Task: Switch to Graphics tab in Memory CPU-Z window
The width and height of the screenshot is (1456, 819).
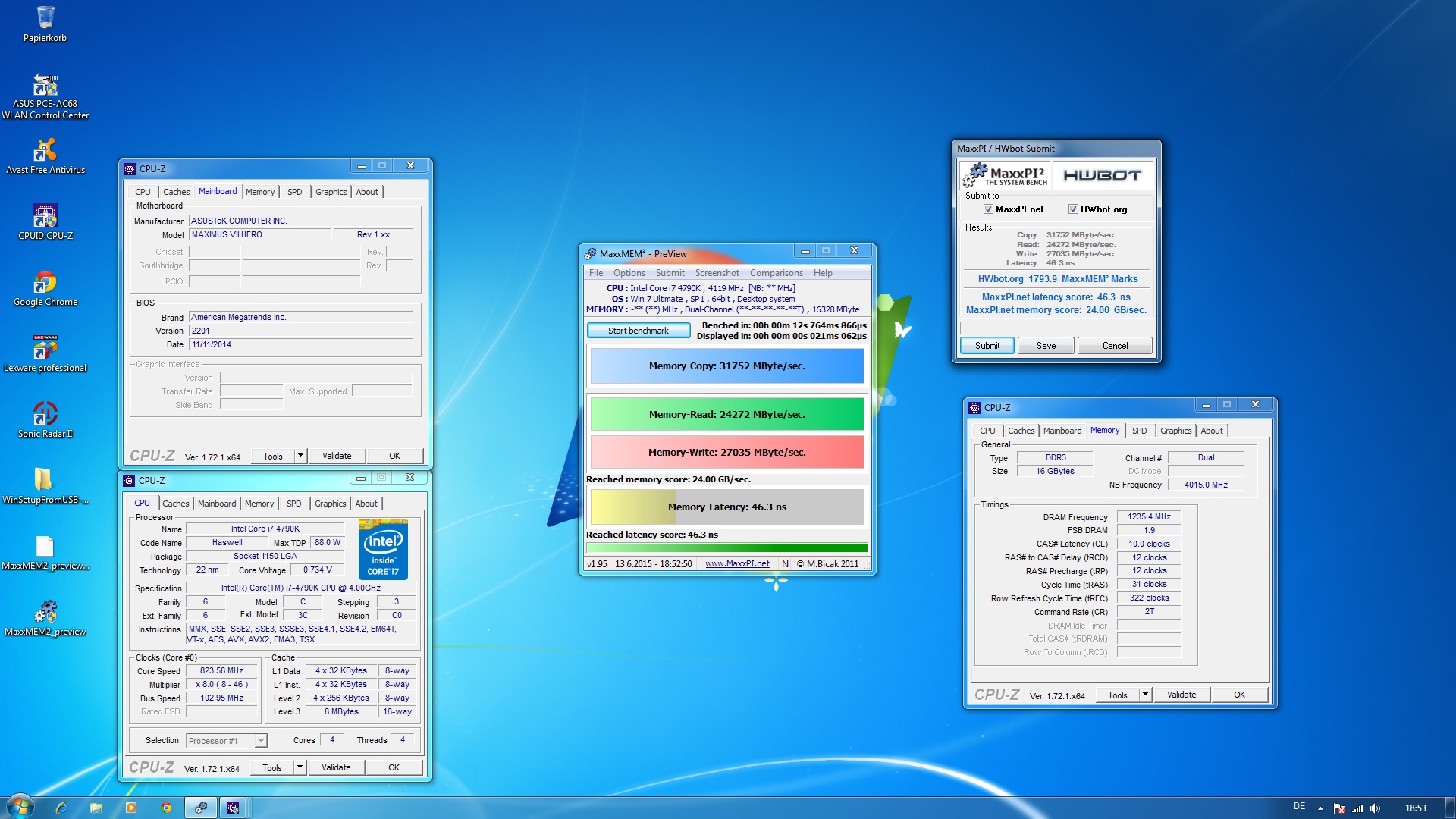Action: [1175, 431]
